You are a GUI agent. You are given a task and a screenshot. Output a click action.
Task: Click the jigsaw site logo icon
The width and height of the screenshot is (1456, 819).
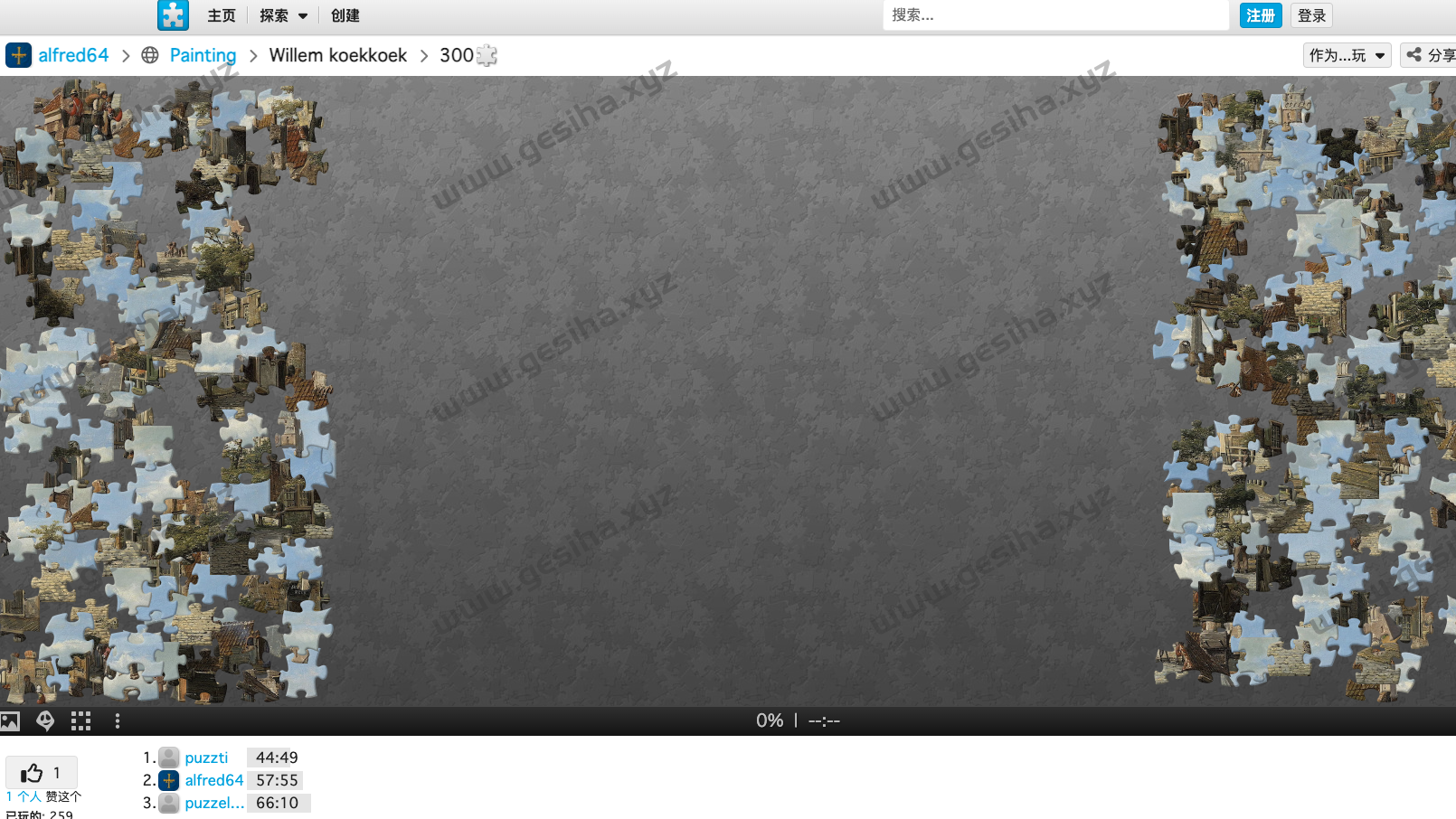coord(173,14)
